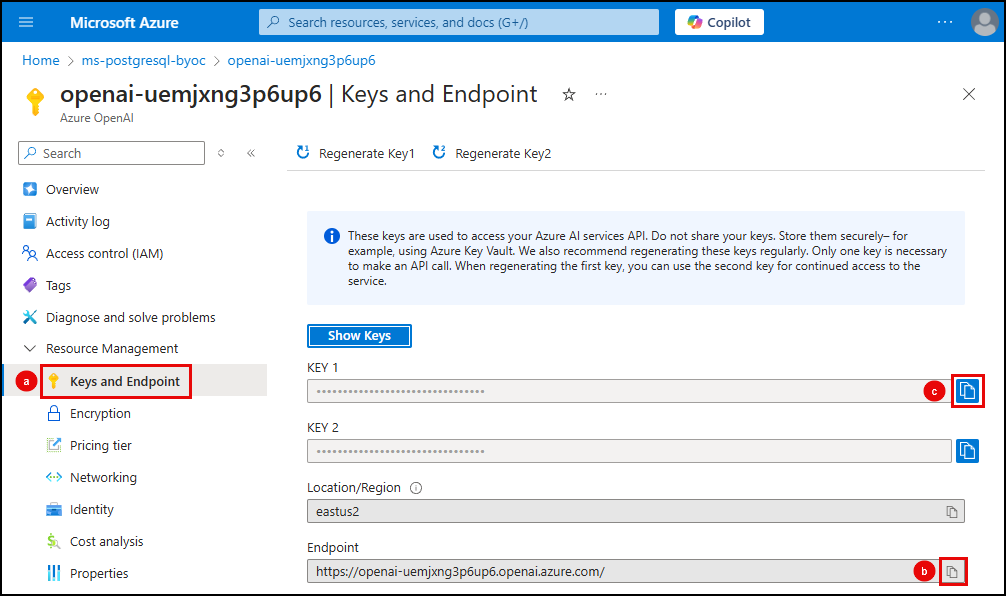Click the Location/Region info icon
This screenshot has height=596, width=1006.
point(416,488)
